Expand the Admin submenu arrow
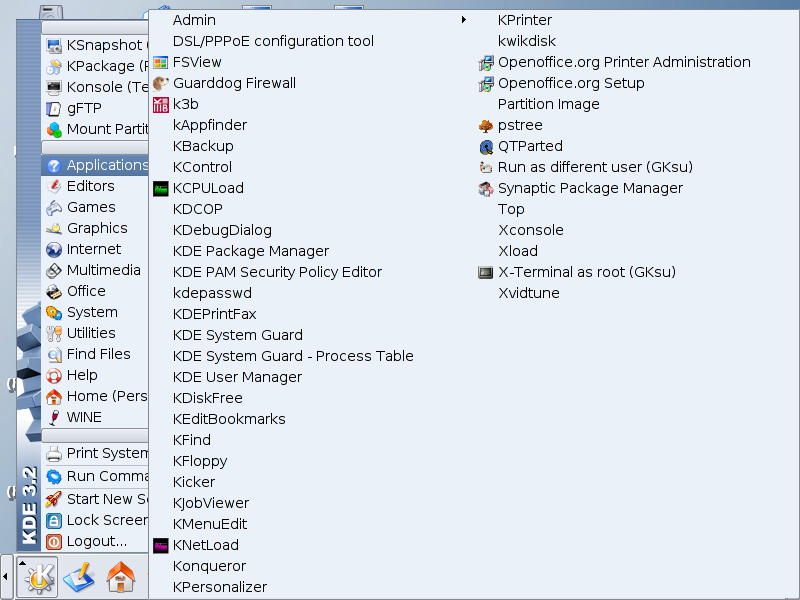This screenshot has height=600, width=800. coord(463,20)
